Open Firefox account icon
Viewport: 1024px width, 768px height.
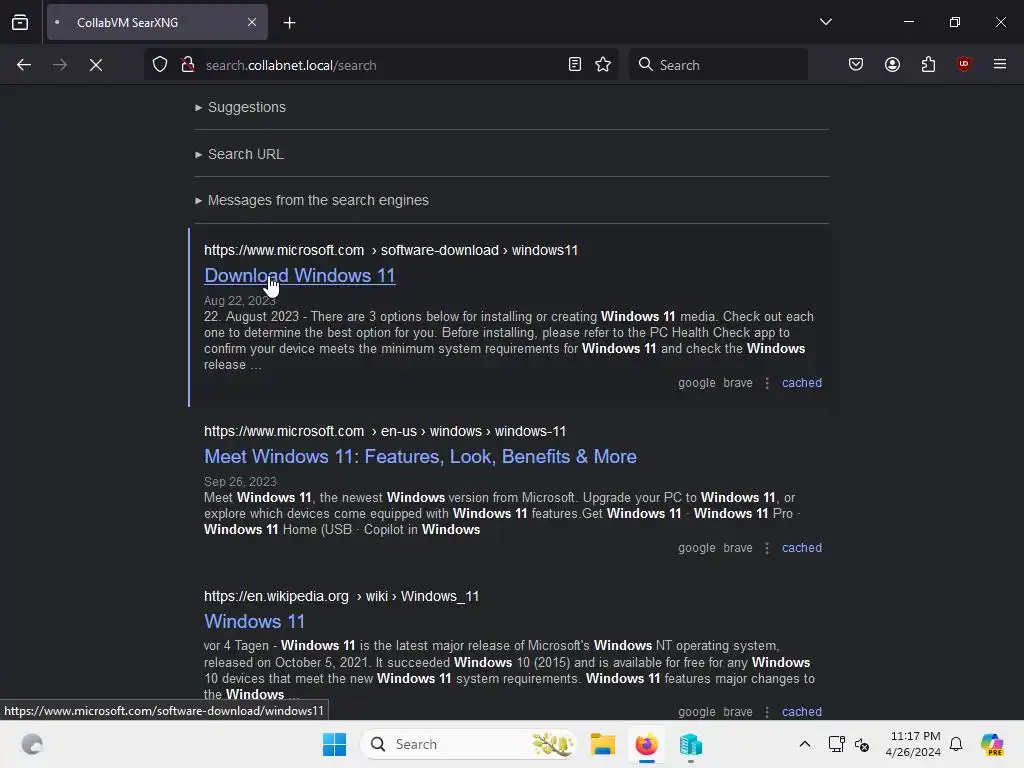coord(893,65)
